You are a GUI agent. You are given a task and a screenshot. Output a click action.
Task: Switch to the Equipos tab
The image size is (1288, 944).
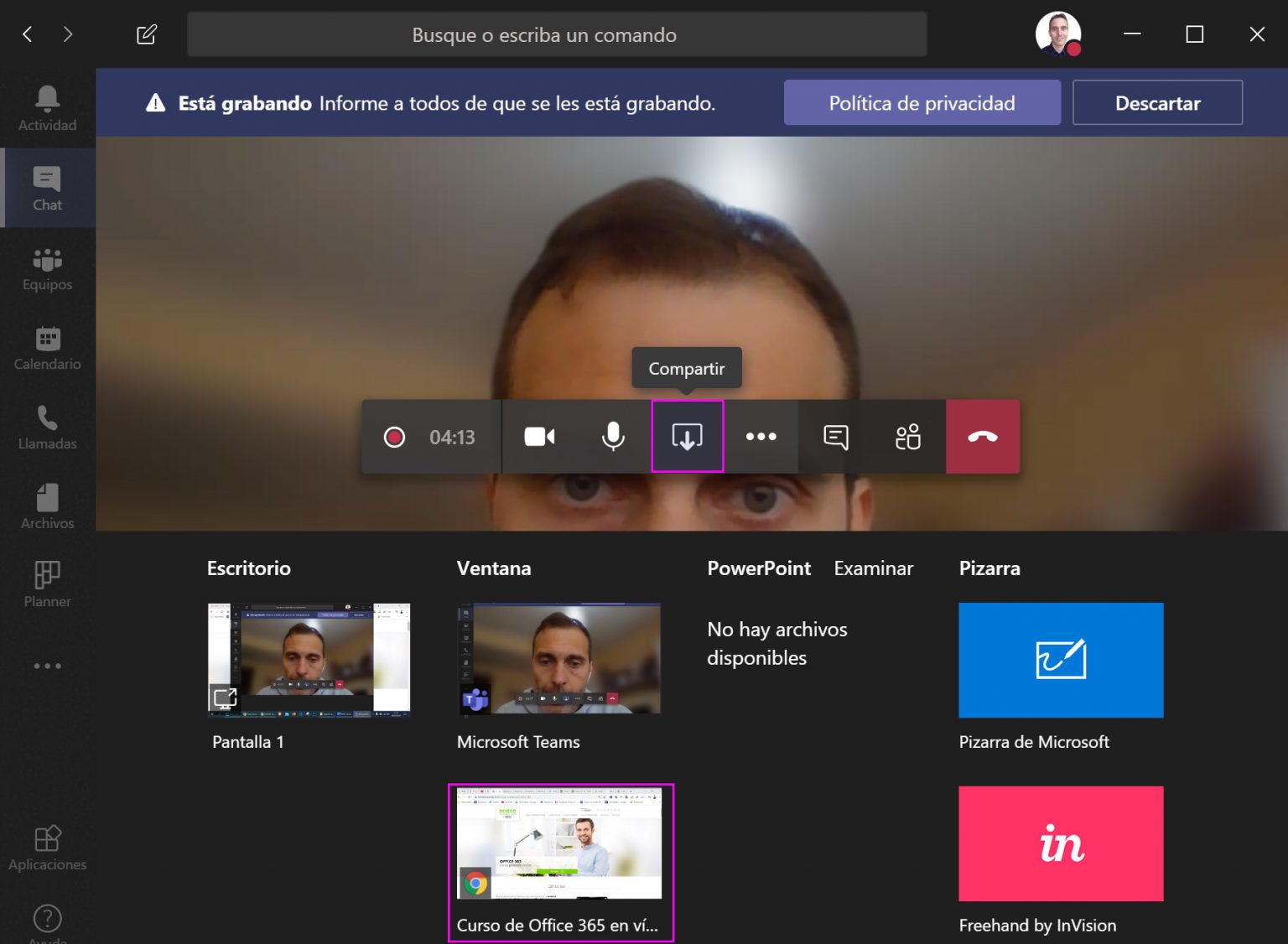[x=47, y=267]
